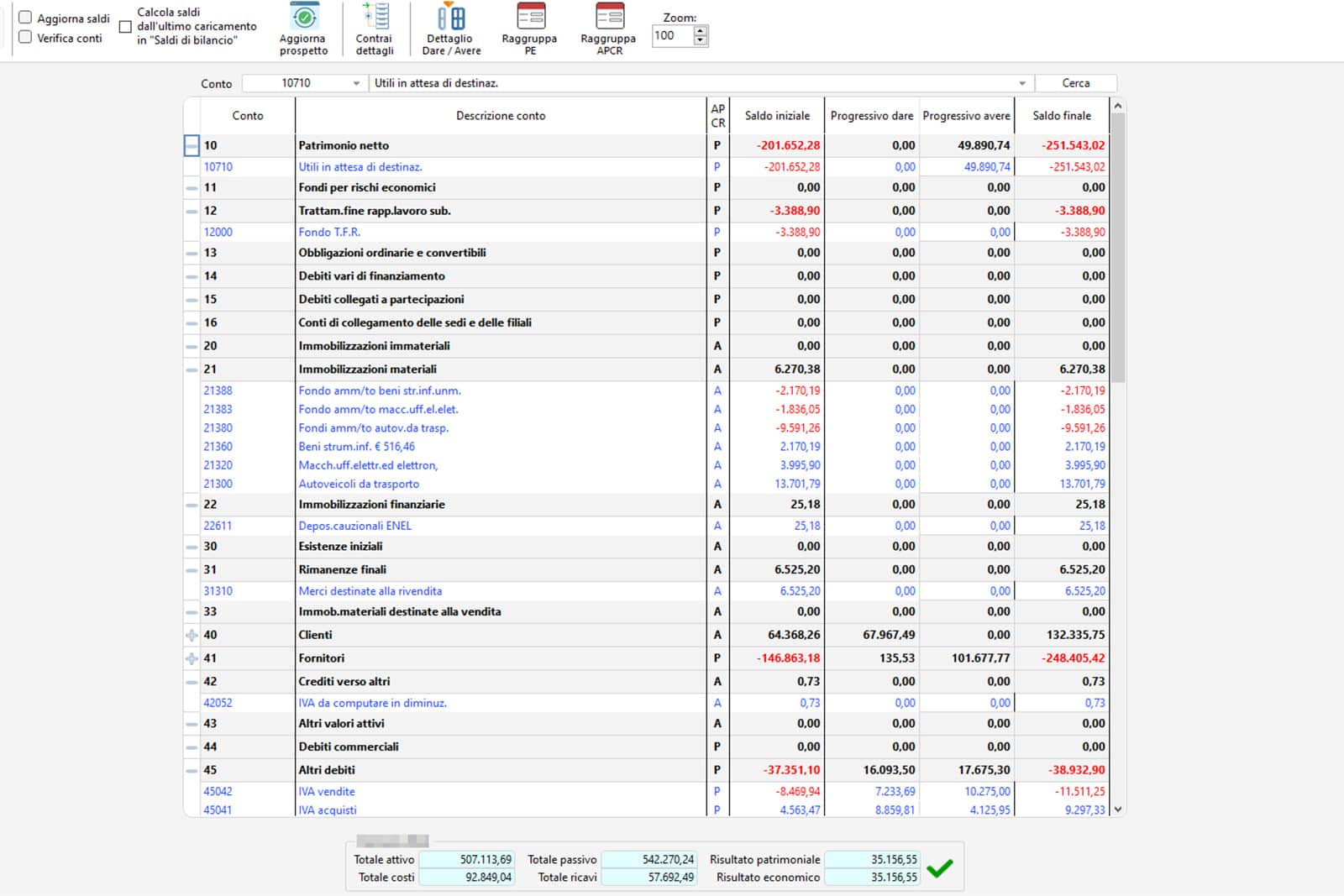Open the account description dropdown arrow
Image resolution: width=1344 pixels, height=896 pixels.
tap(1022, 83)
